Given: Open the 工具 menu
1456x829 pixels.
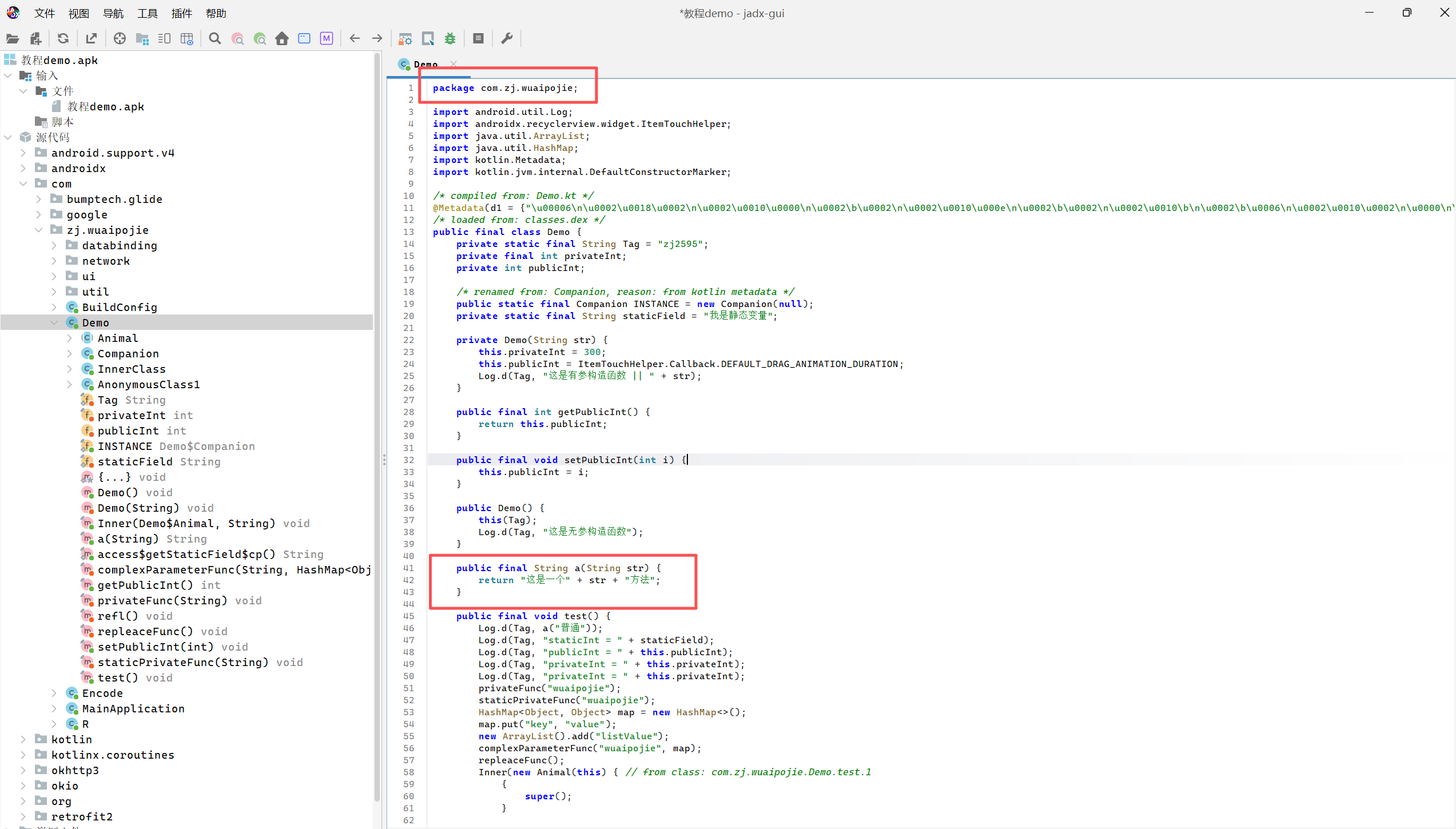Looking at the screenshot, I should click(x=147, y=13).
